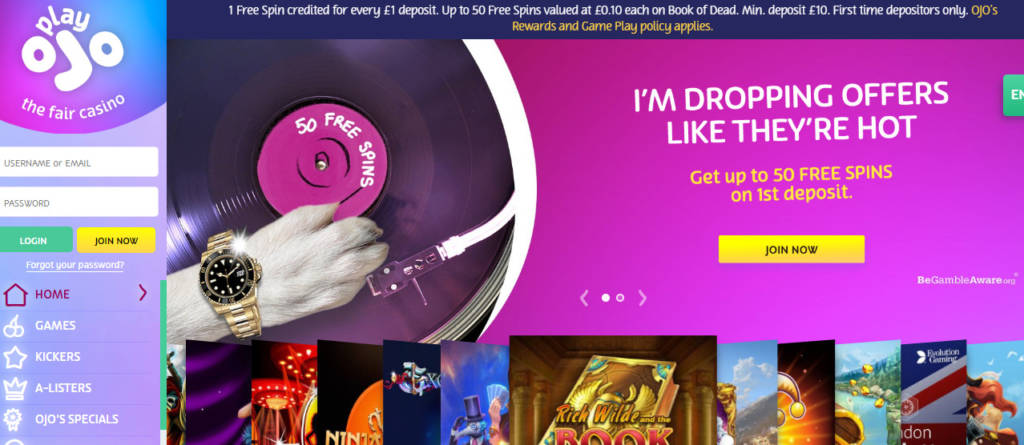This screenshot has width=1024, height=445.
Task: Open the Kickers menu item
Action: click(57, 357)
